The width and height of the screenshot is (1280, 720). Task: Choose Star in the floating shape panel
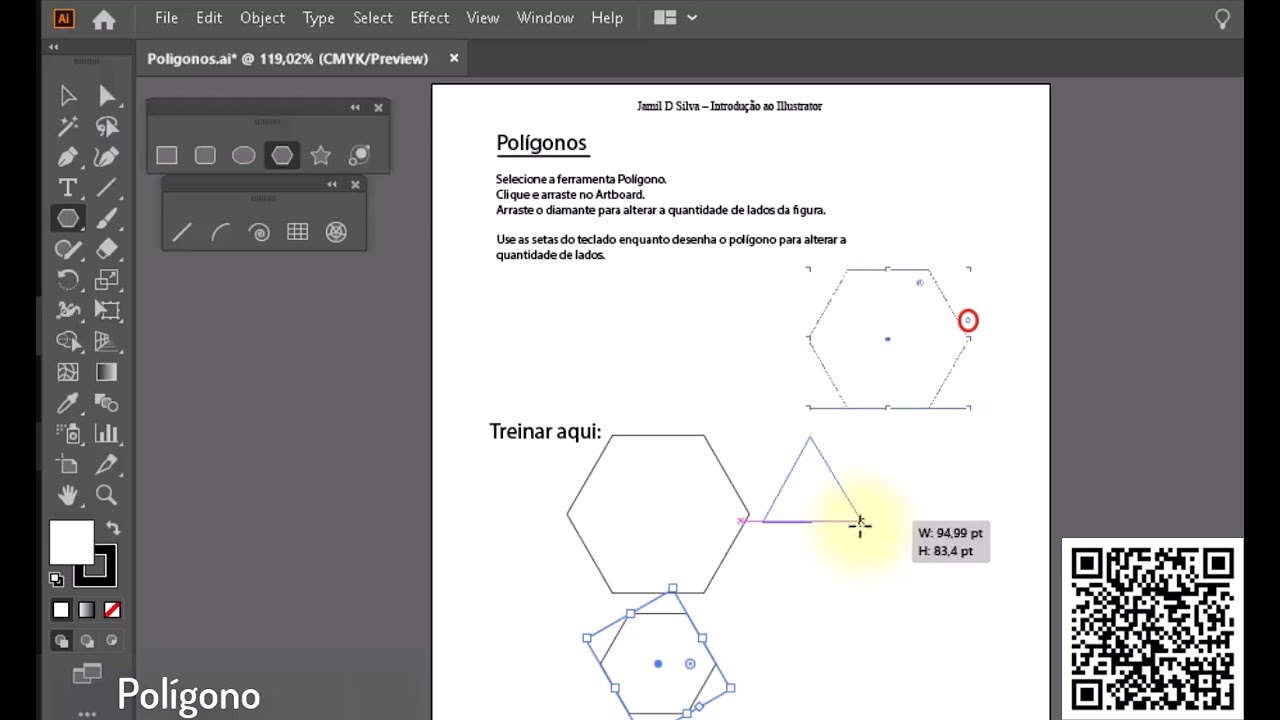point(320,155)
